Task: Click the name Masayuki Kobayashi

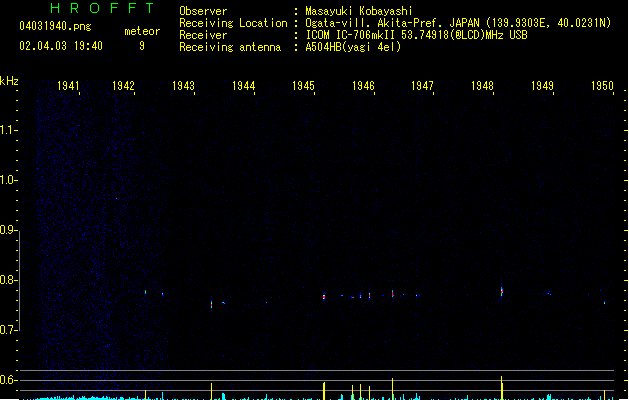Action: (359, 11)
